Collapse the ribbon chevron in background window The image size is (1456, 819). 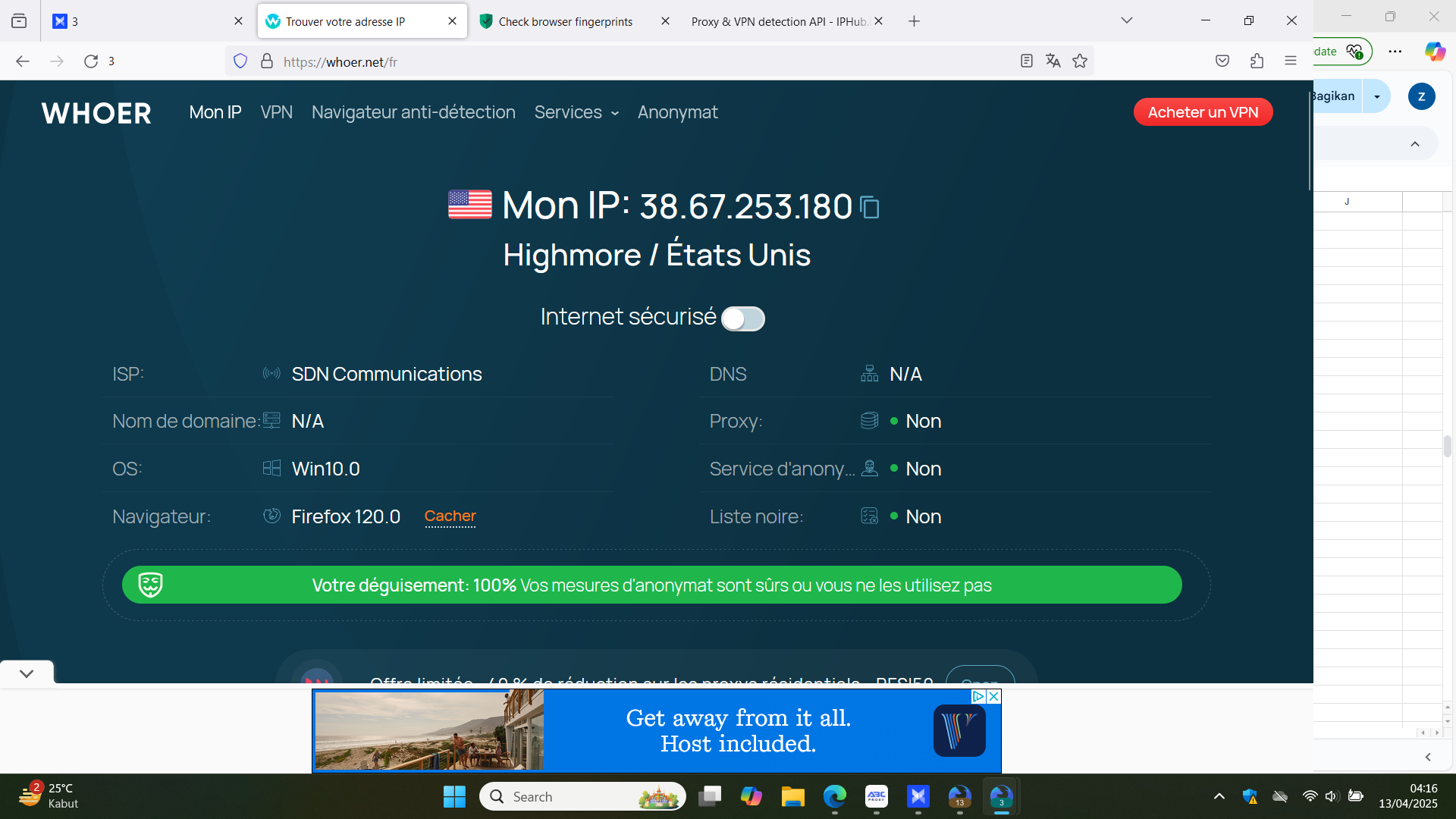pos(1415,144)
